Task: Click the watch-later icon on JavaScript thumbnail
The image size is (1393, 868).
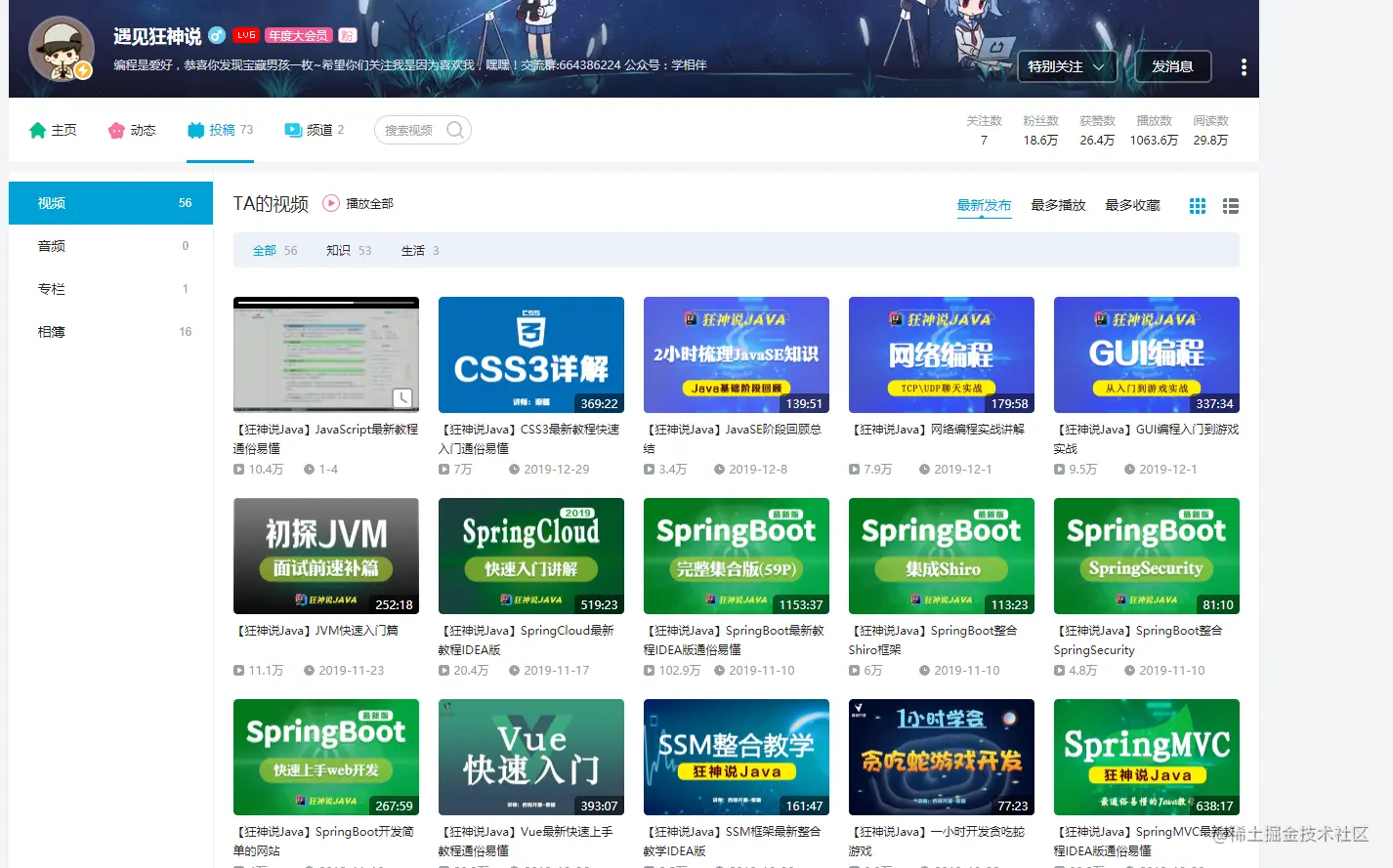Action: [x=402, y=397]
